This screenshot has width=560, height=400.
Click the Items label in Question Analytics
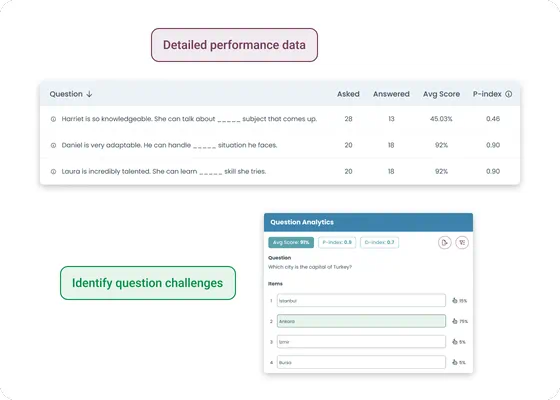click(275, 284)
